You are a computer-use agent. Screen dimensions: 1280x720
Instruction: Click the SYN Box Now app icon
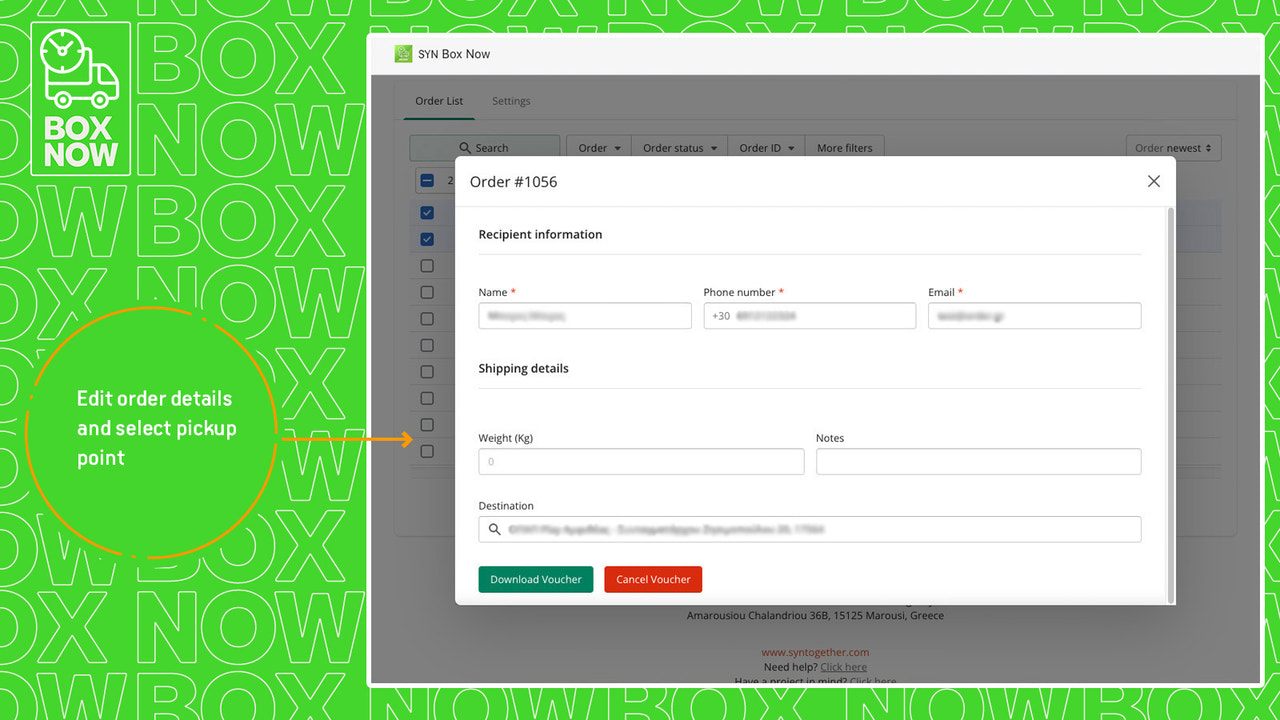pos(404,54)
